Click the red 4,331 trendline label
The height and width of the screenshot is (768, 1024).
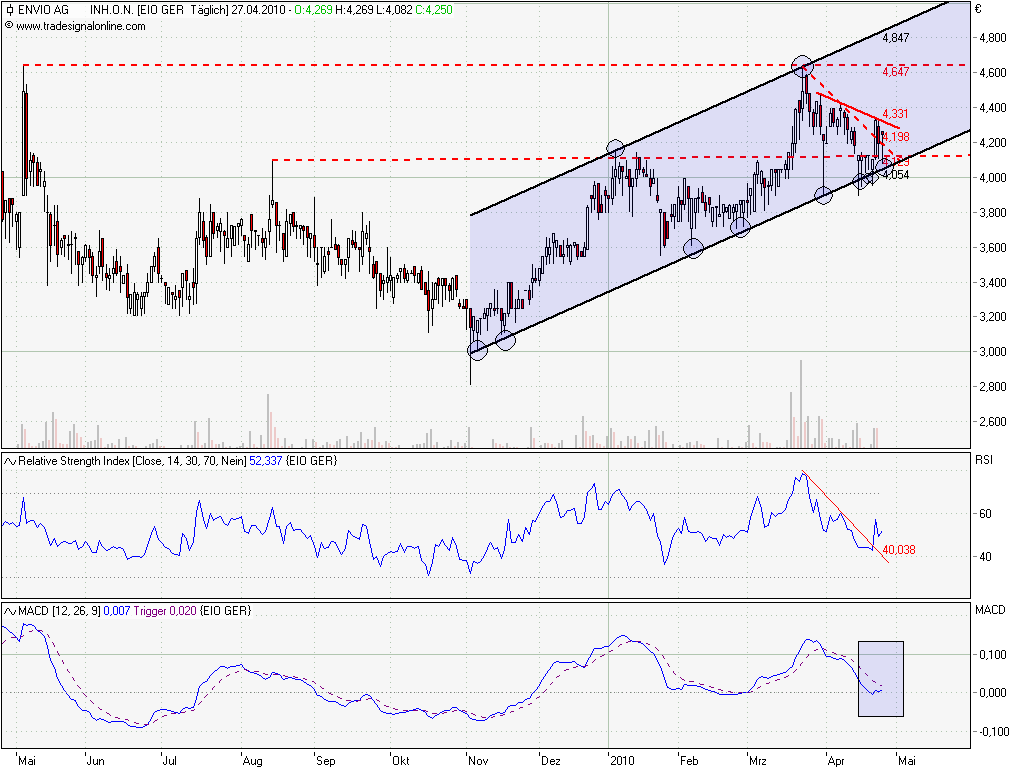(x=896, y=115)
